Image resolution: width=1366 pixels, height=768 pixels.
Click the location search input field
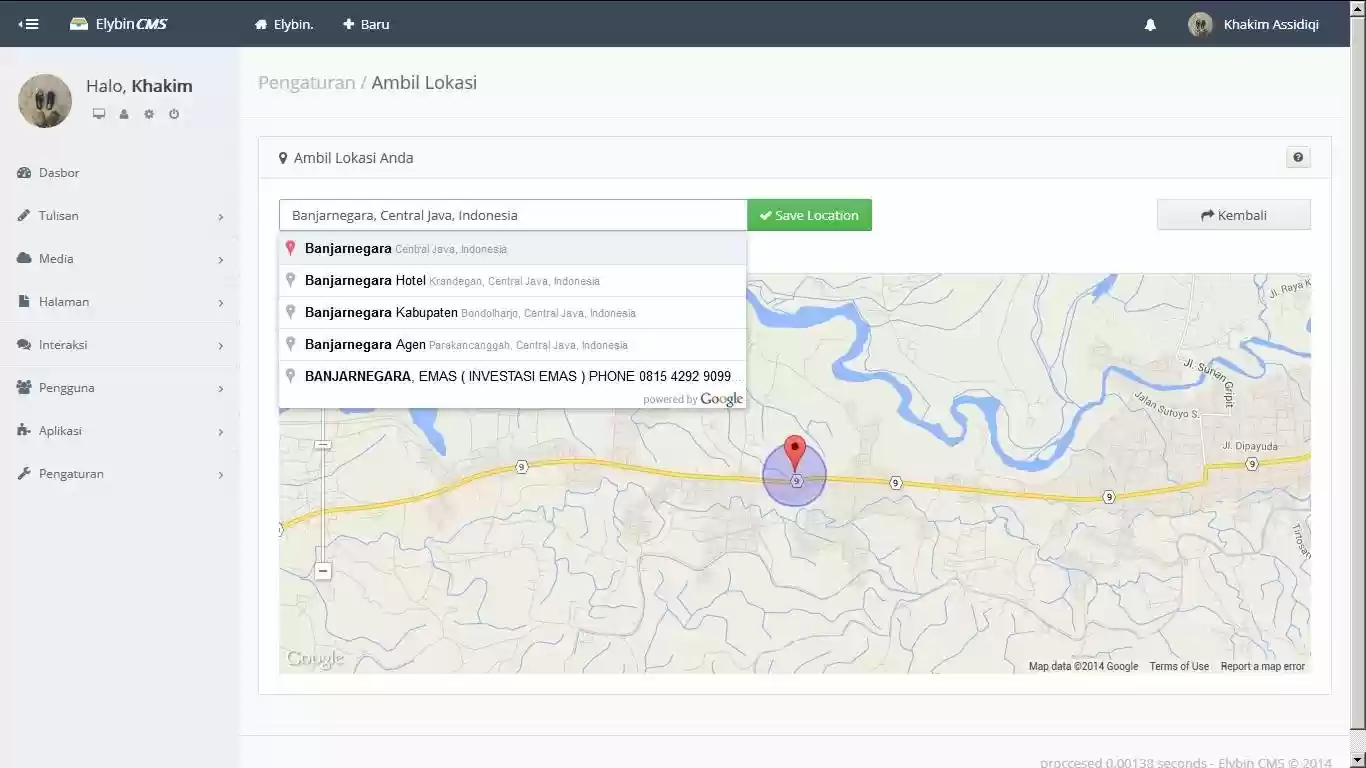(512, 215)
